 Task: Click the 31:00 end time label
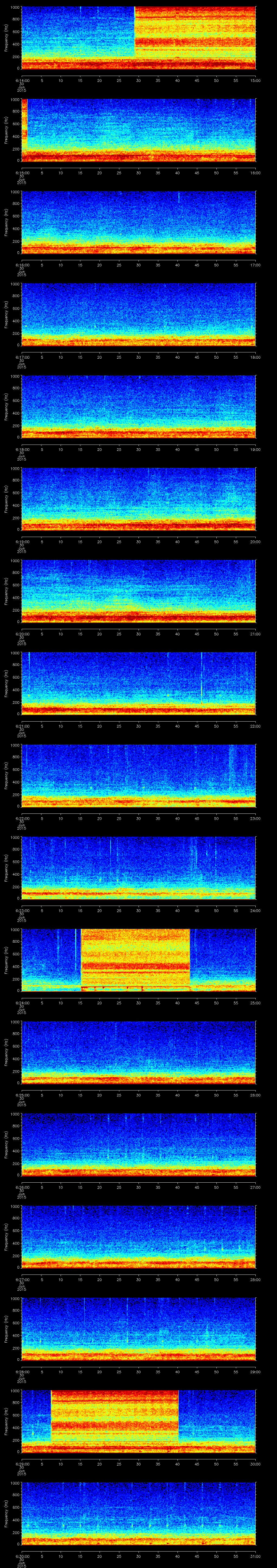click(256, 1556)
